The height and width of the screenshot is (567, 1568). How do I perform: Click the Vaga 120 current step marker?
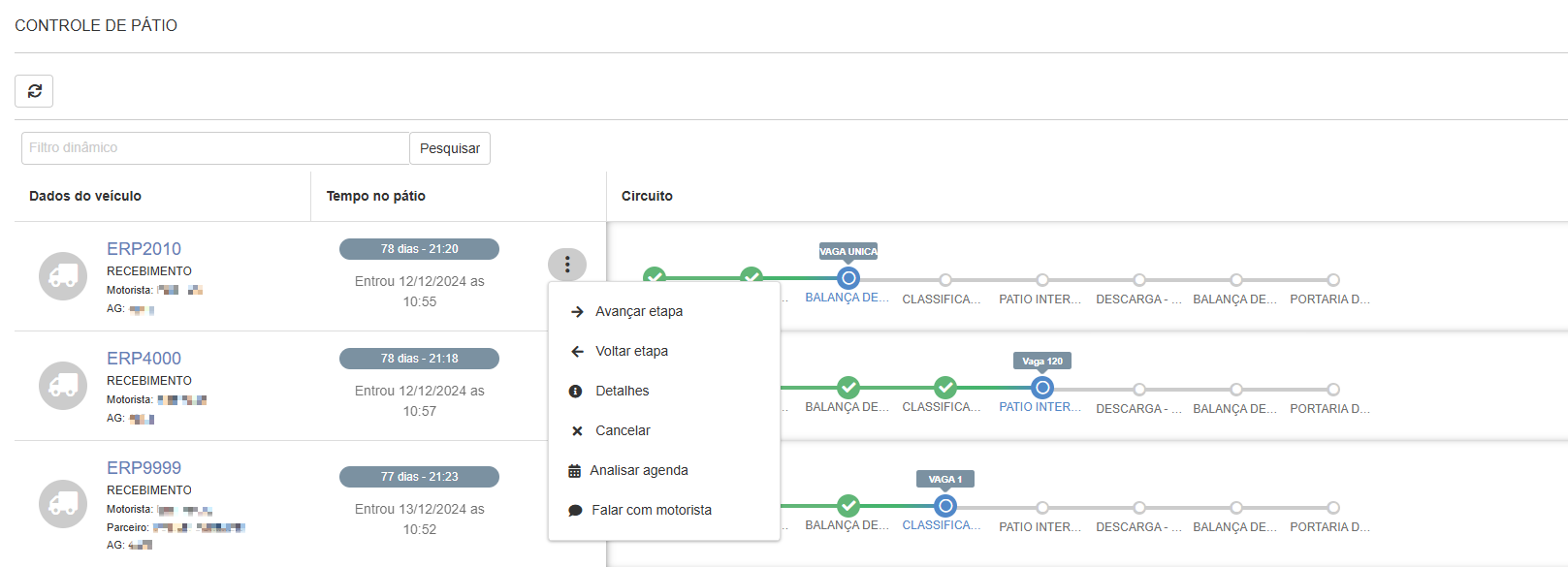coord(1042,388)
